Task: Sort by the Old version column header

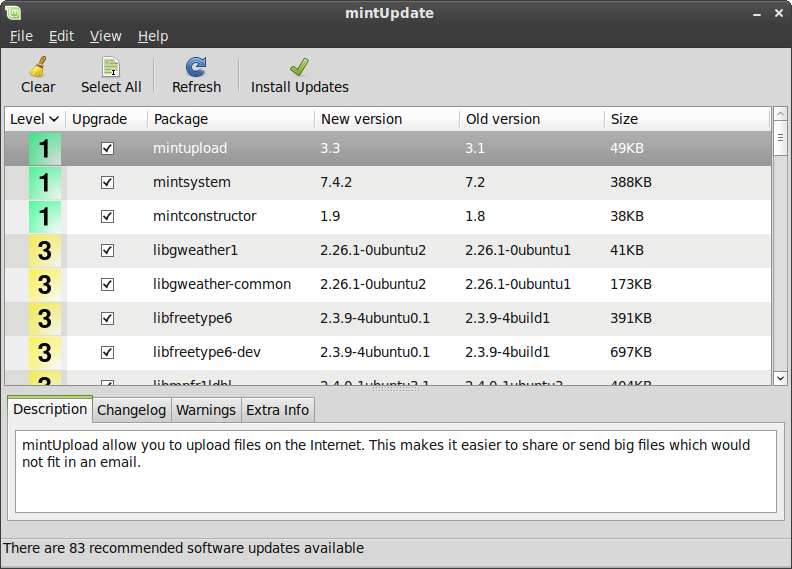Action: 532,119
